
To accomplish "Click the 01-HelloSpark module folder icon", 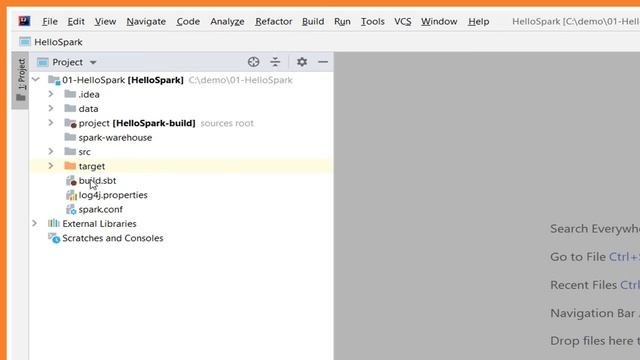I will click(54, 80).
